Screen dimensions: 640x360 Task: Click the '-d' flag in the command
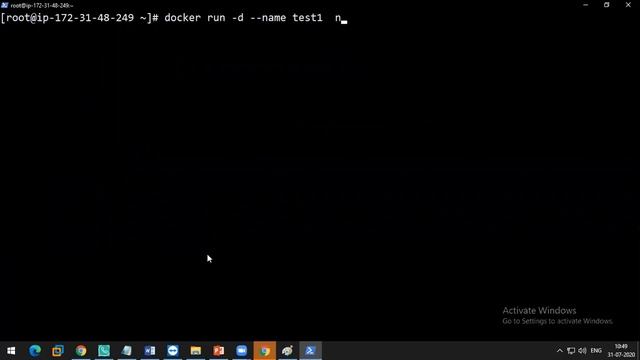pos(238,18)
